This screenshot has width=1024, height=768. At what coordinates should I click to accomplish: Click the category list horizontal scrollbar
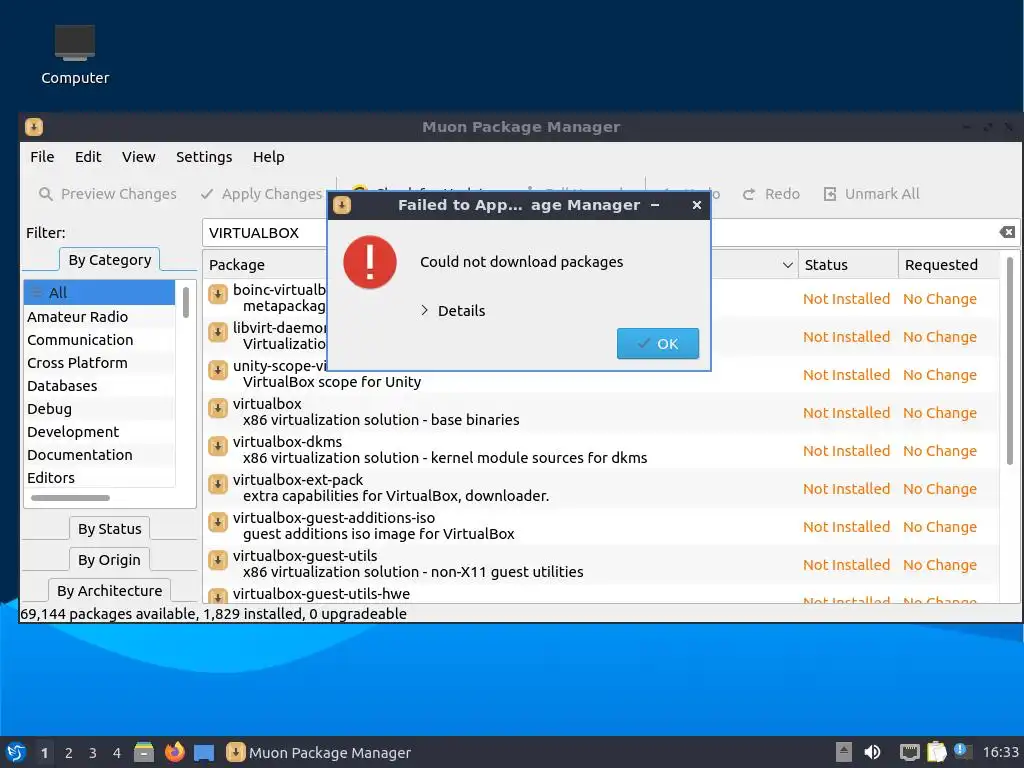pyautogui.click(x=70, y=498)
